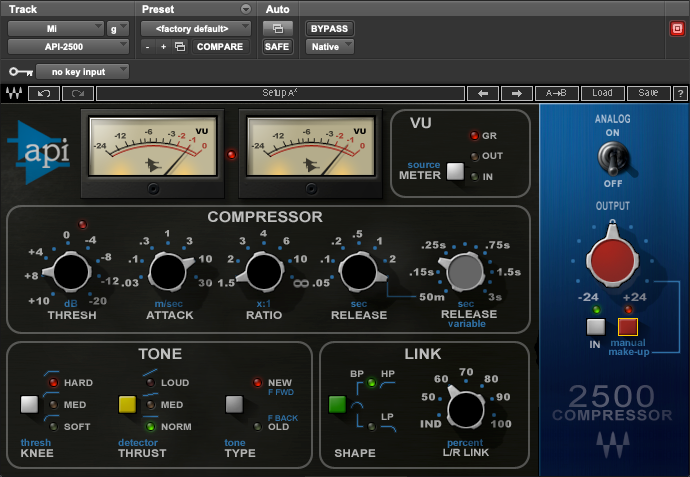This screenshot has height=477, width=690.
Task: Click the GR meter mode LED
Action: (x=474, y=136)
